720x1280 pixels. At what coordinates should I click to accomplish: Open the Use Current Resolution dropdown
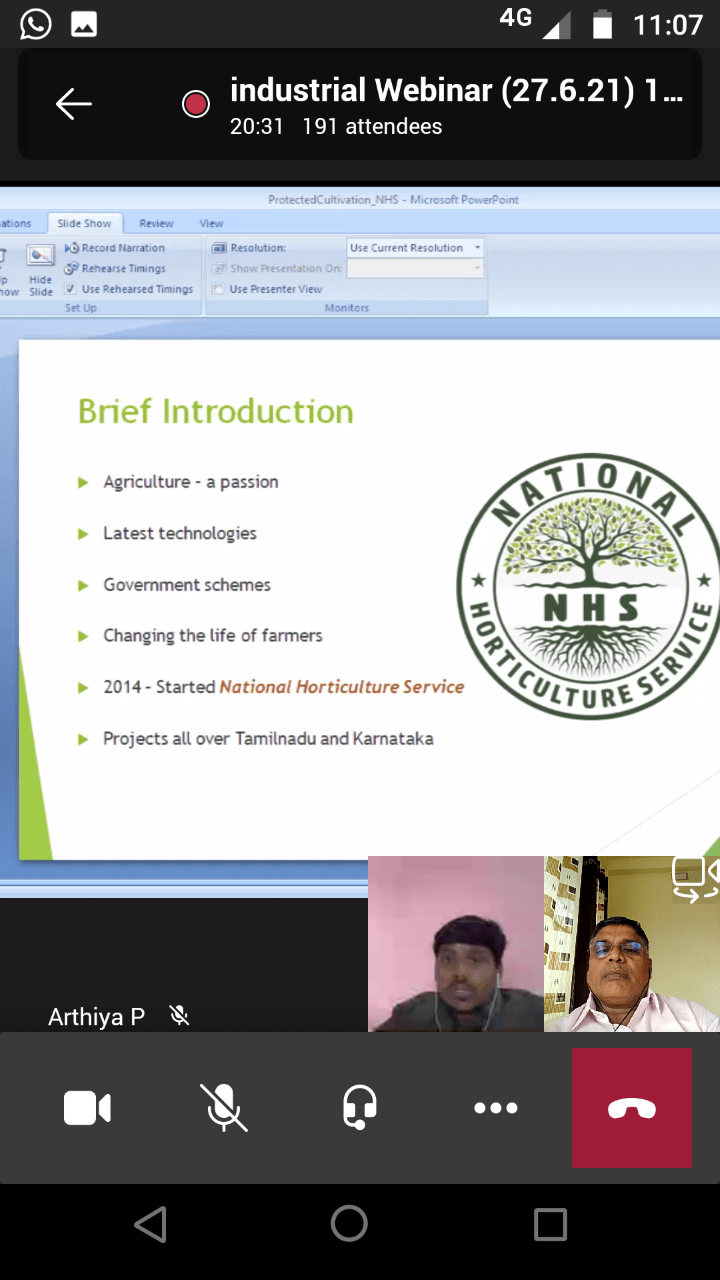(x=415, y=248)
